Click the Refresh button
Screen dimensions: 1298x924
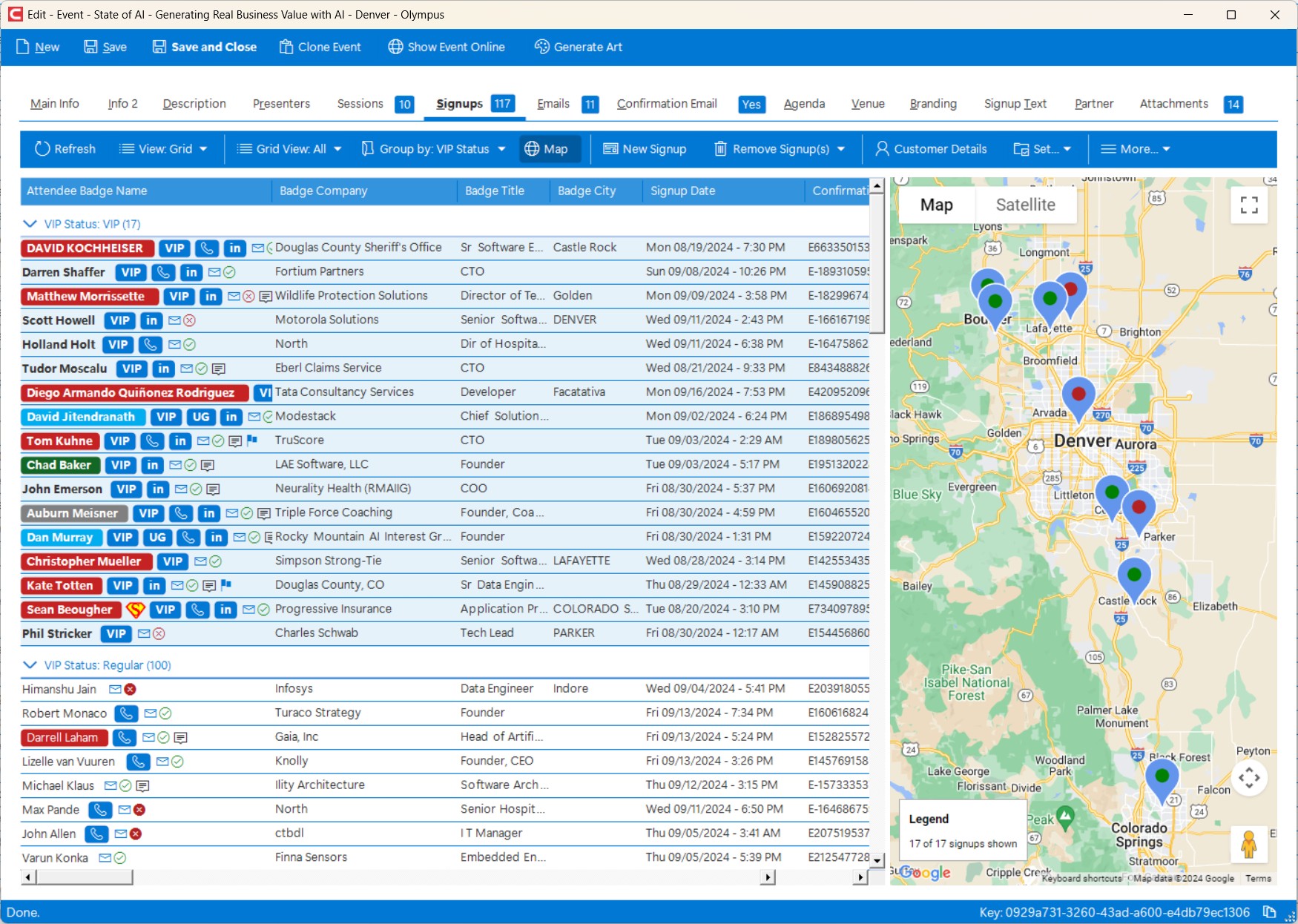[x=65, y=149]
